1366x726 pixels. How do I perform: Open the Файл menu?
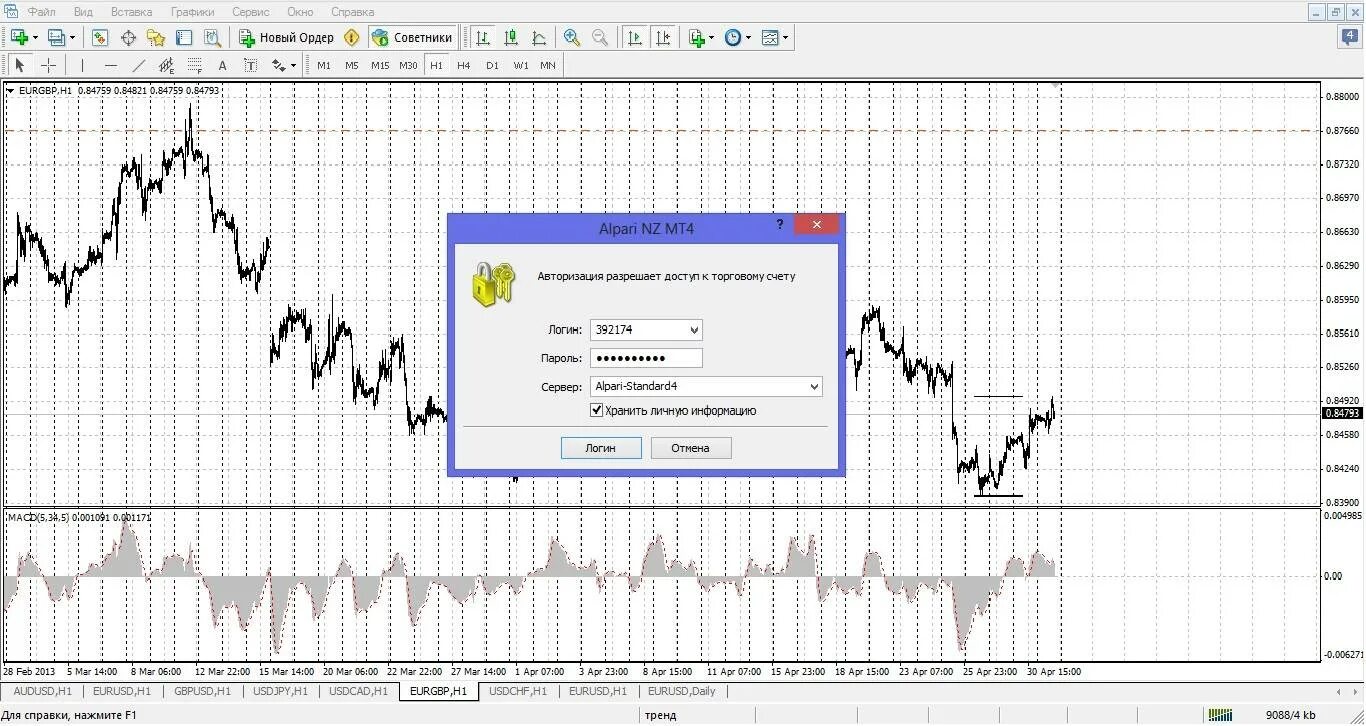click(x=41, y=12)
